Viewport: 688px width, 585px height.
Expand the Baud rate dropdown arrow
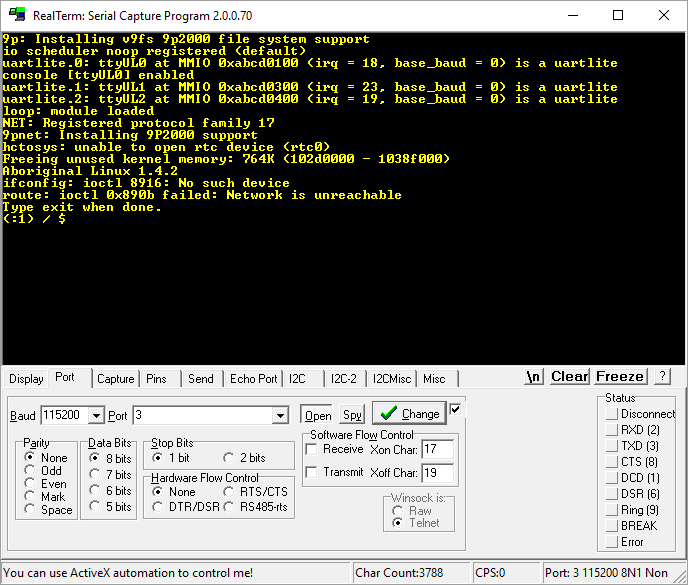(96, 415)
